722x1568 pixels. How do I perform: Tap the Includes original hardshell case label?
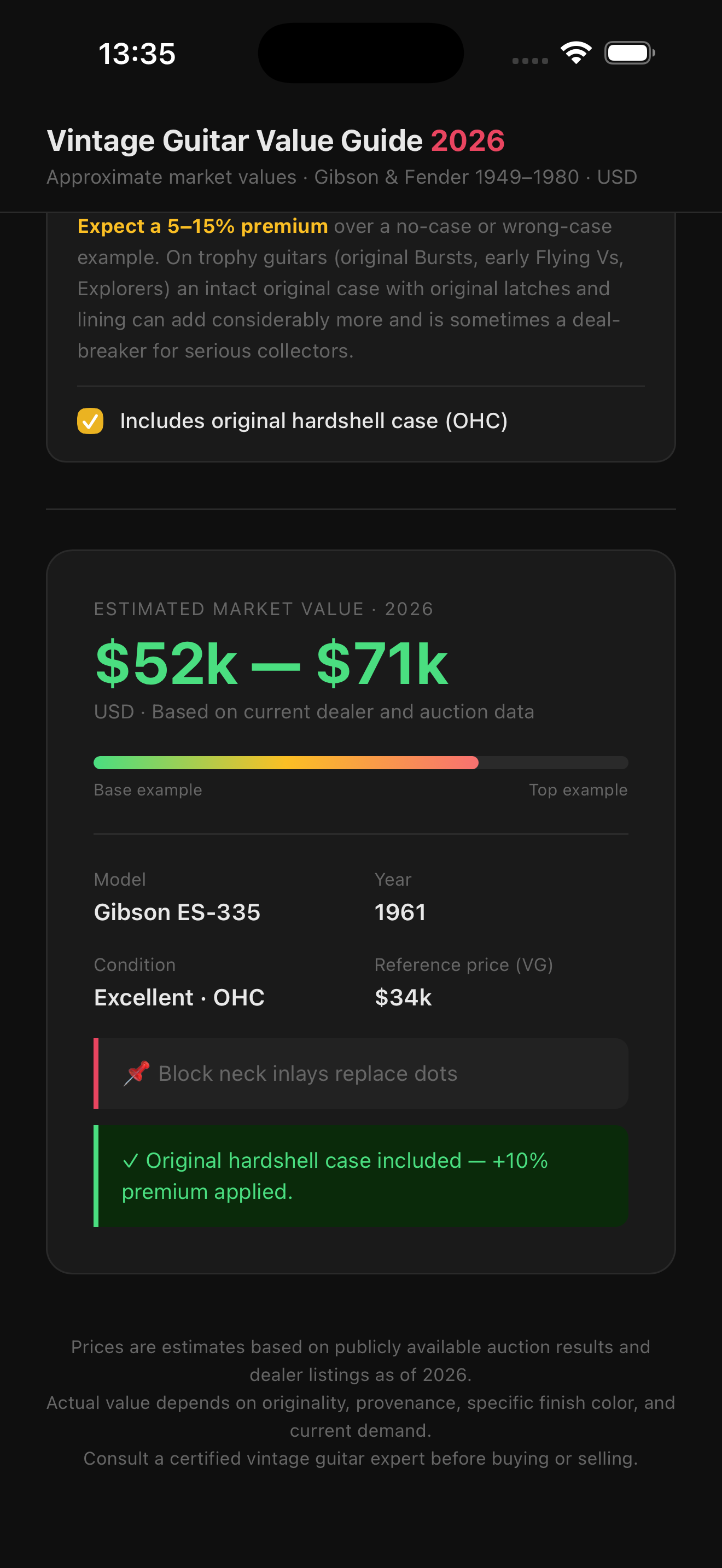tap(313, 420)
